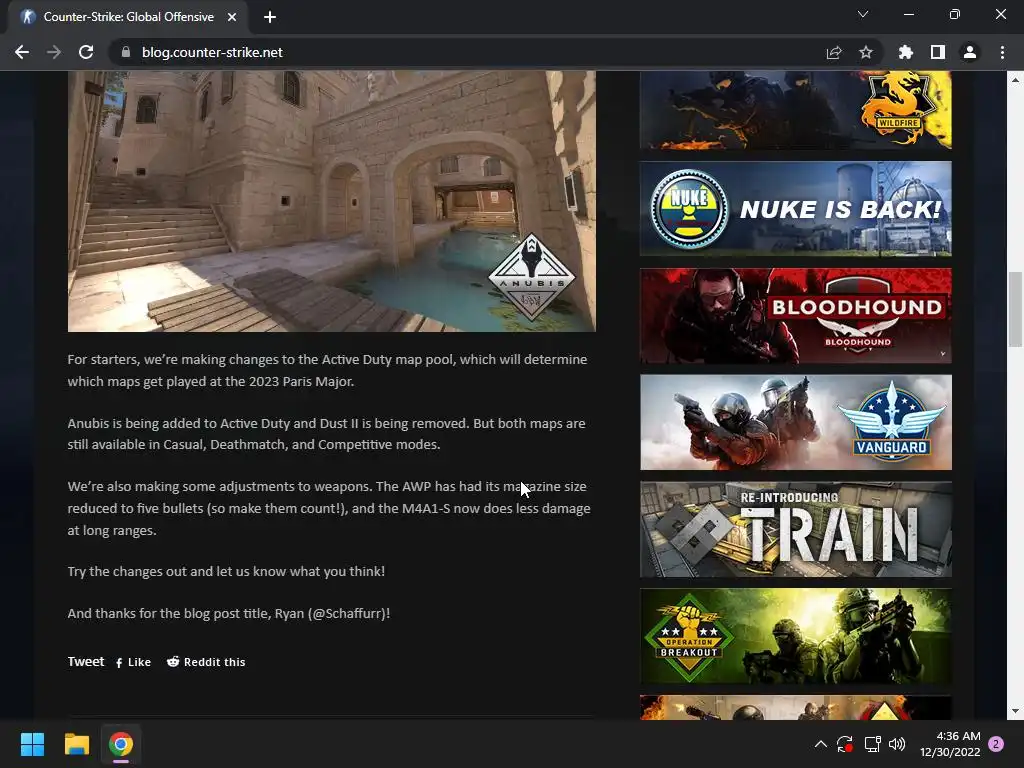1024x768 pixels.
Task: Open the tab search dropdown arrow
Action: pos(863,14)
